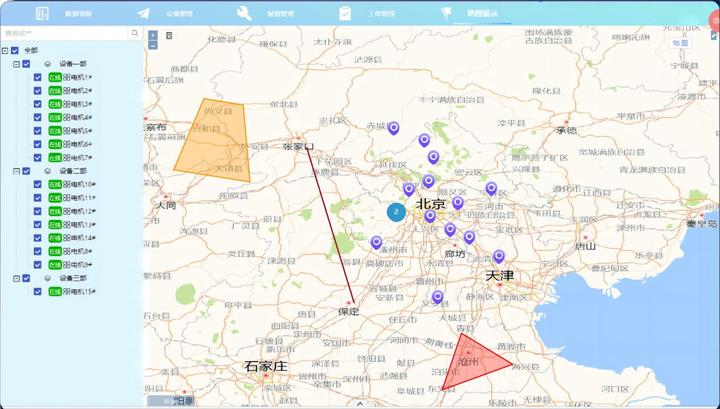720x409 pixels.
Task: Collapse the 设备二部 tree group
Action: click(x=17, y=171)
